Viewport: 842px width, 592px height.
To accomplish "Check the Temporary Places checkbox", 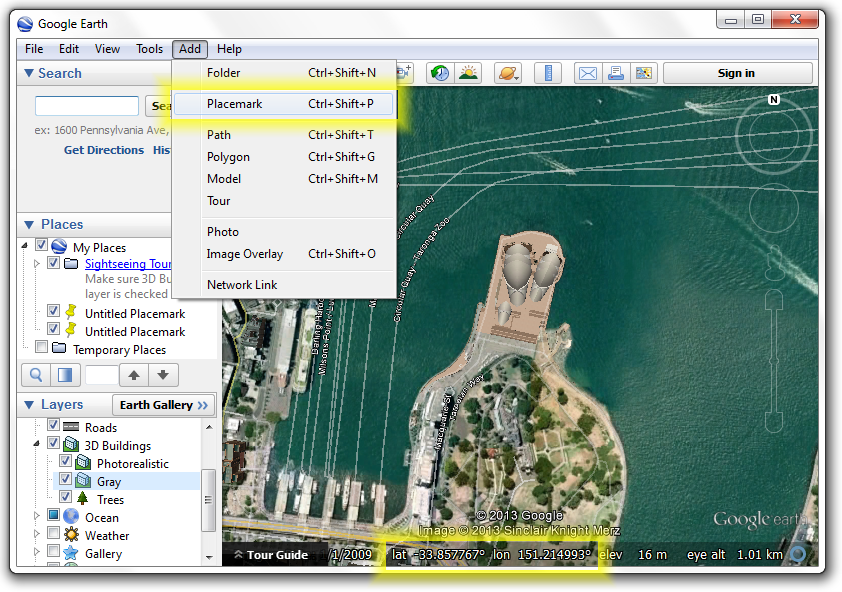I will click(41, 349).
